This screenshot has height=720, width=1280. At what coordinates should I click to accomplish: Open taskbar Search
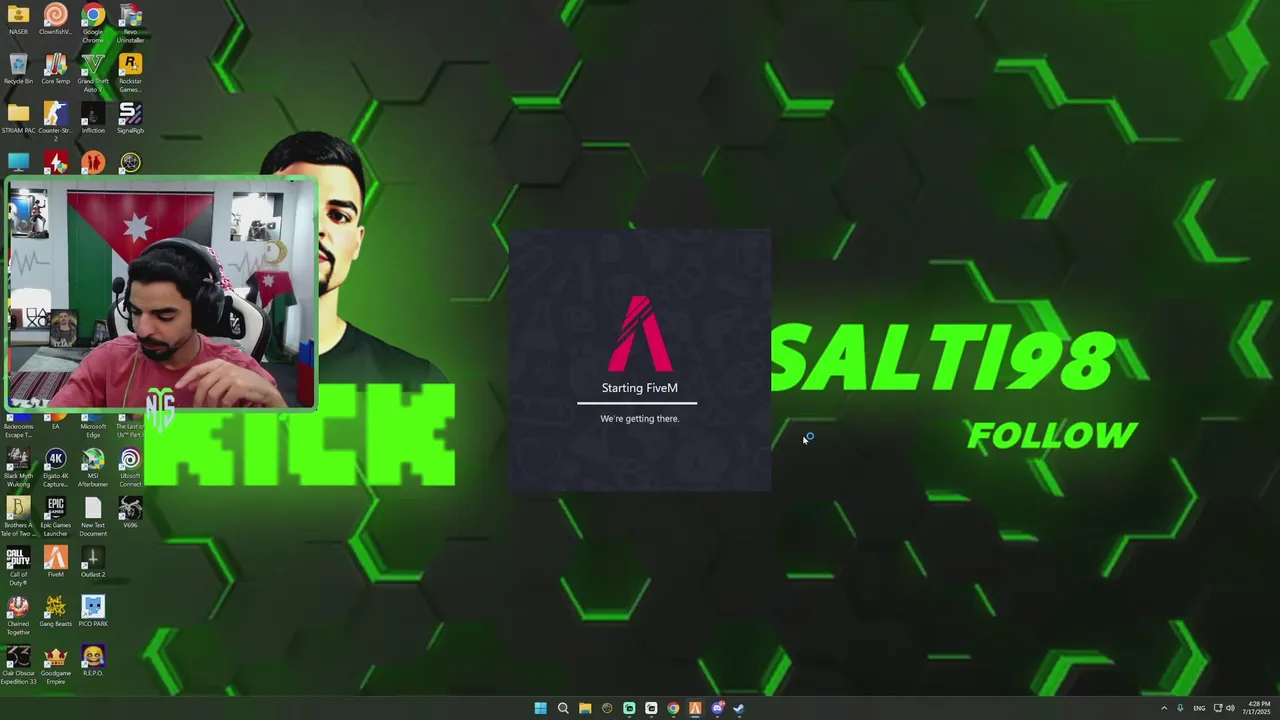[563, 708]
